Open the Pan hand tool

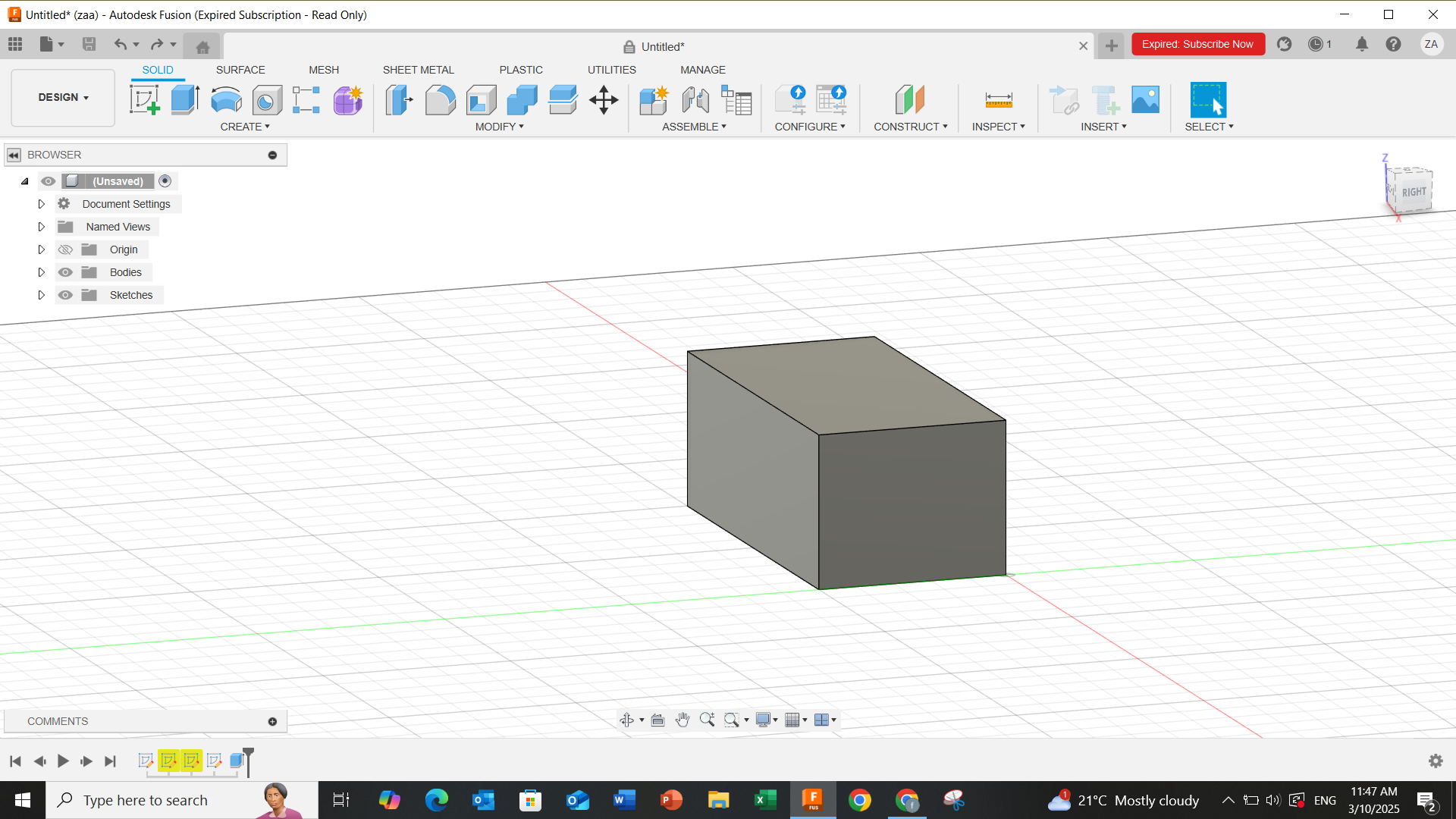[682, 720]
